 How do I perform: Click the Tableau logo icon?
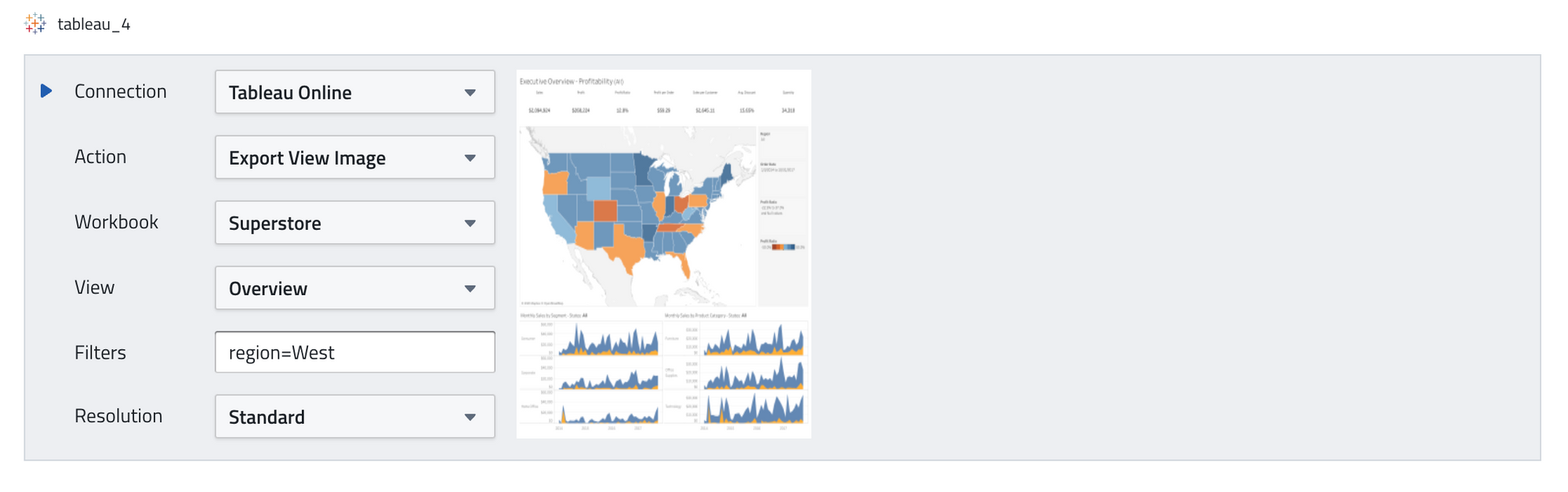(x=35, y=24)
